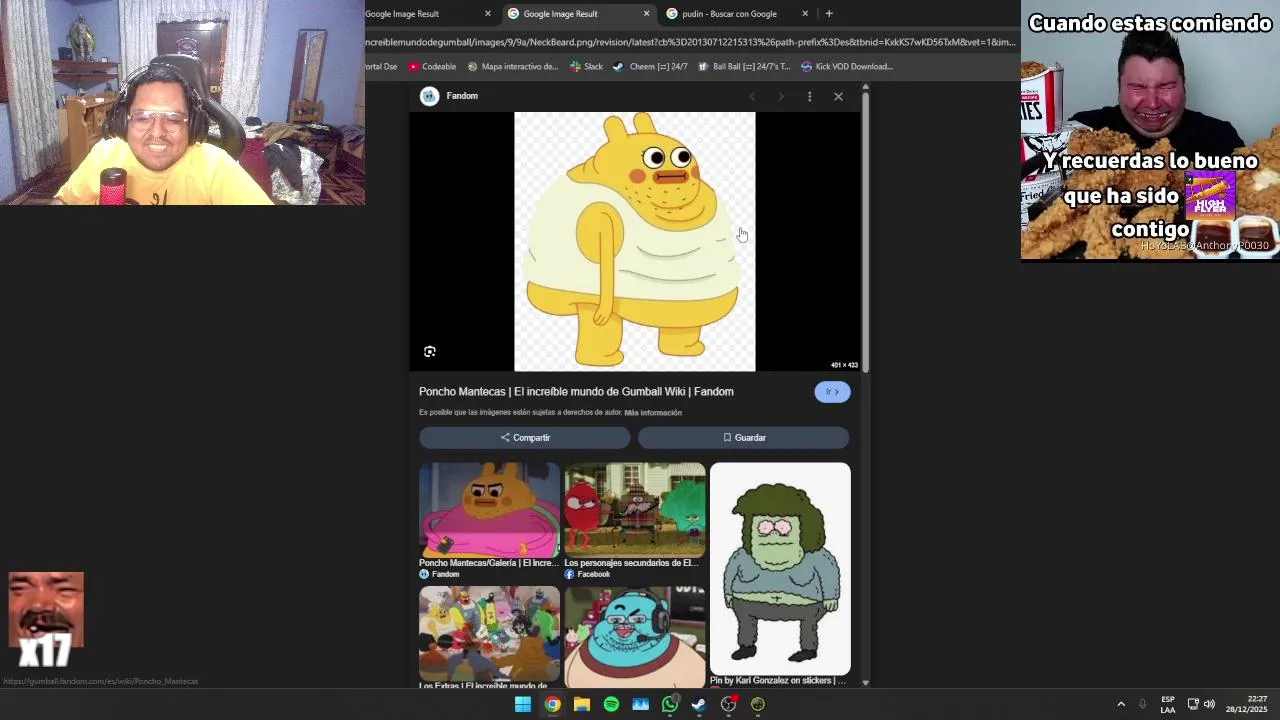Open WhatsApp from the taskbar
Viewport: 1280px width, 720px height.
[x=670, y=704]
